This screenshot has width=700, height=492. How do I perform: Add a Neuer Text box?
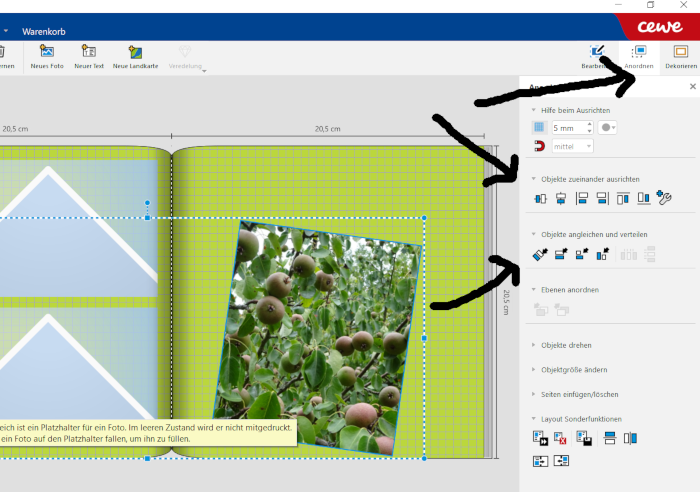click(89, 51)
